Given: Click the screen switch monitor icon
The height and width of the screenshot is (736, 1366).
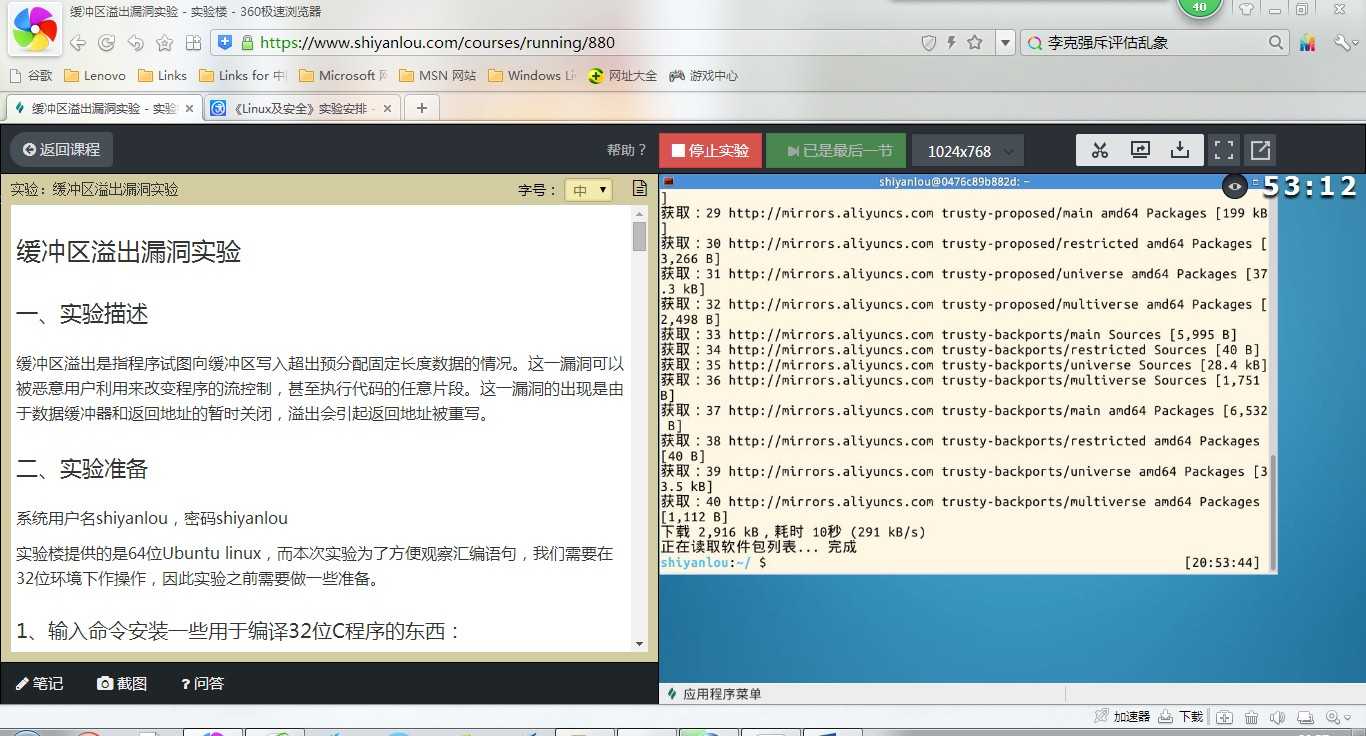Looking at the screenshot, I should (1140, 150).
